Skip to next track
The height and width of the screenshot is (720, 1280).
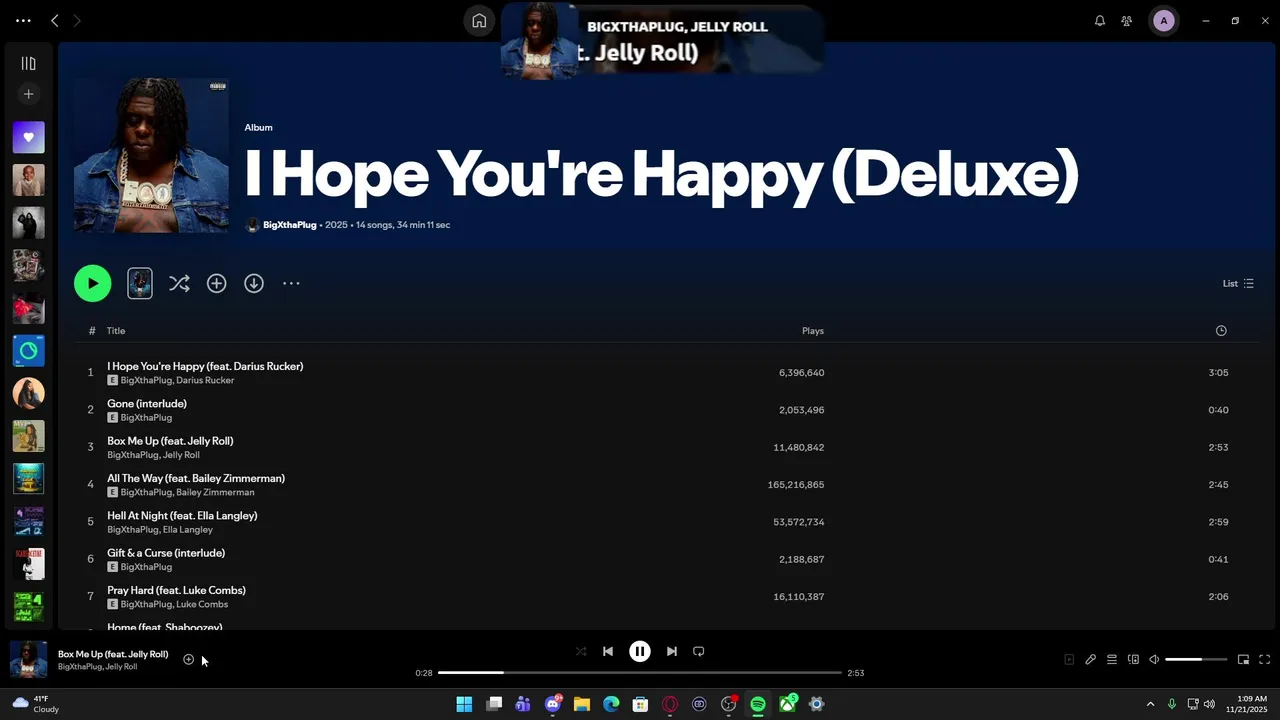672,651
